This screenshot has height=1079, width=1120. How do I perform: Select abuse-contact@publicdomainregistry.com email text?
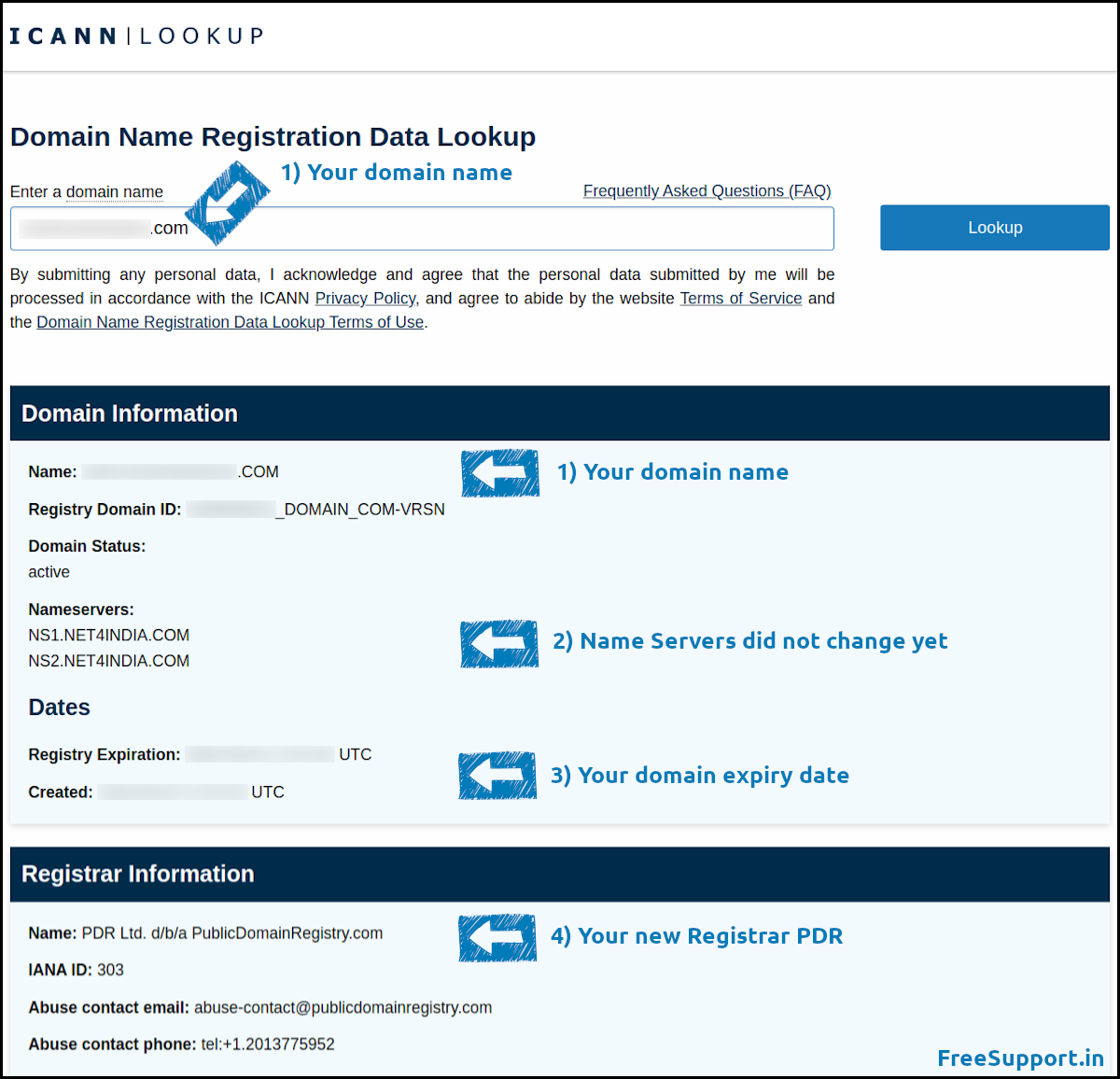coord(343,1008)
